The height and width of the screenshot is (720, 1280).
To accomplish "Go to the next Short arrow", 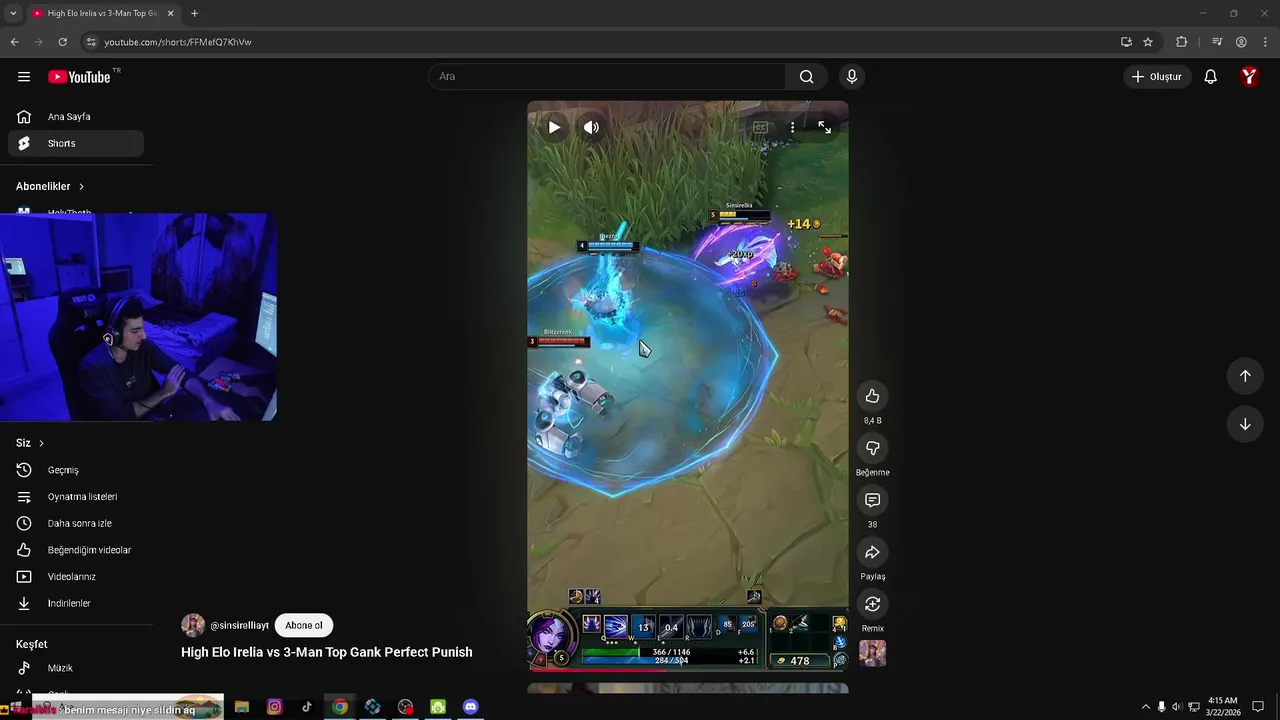I will 1245,424.
